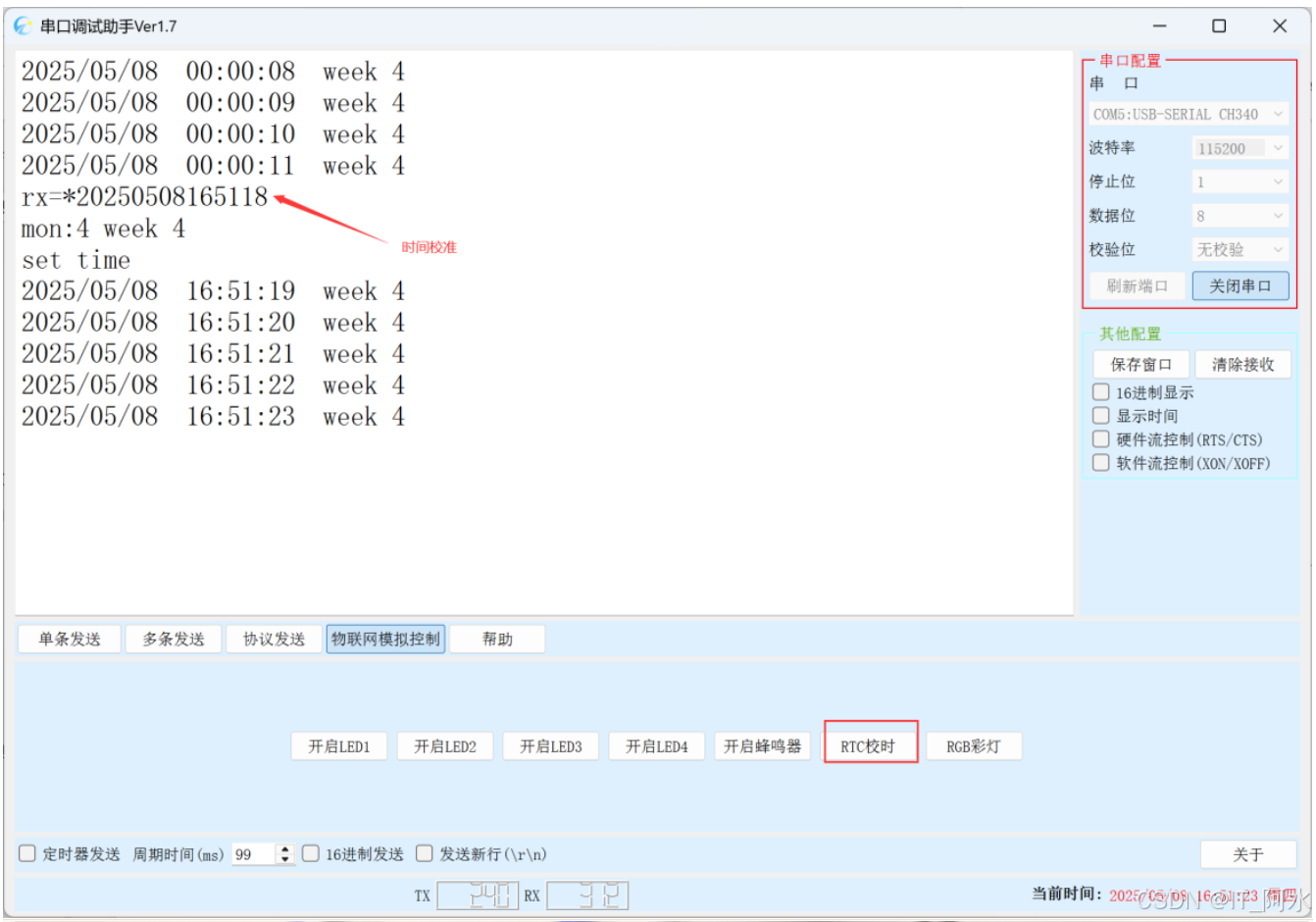Toggle 硬件流控制(RTS/CTS) checkbox
This screenshot has width=1316, height=922.
coord(1101,439)
